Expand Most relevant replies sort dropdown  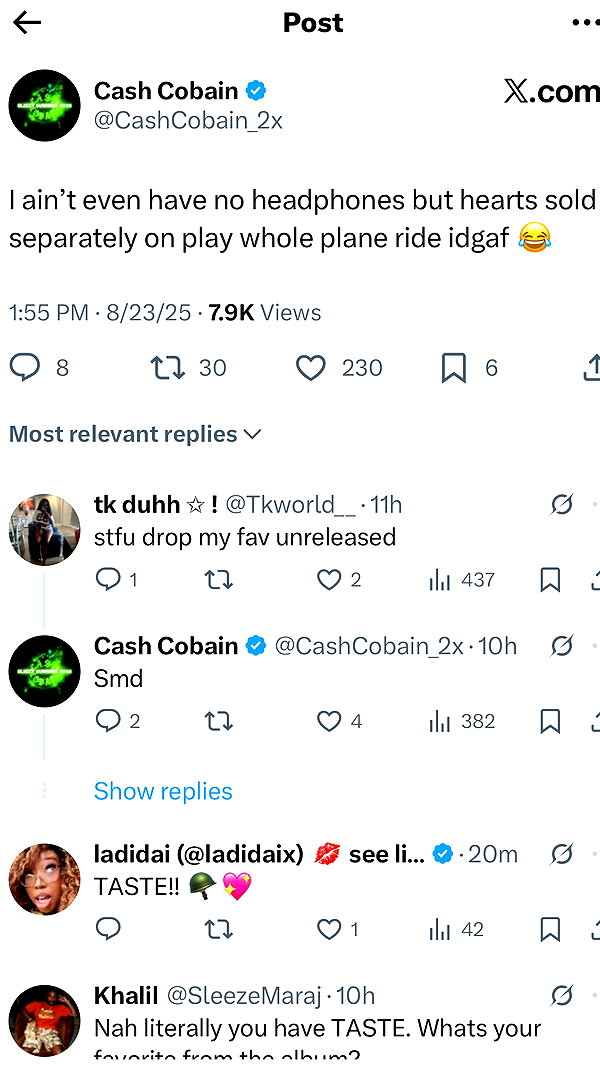135,434
